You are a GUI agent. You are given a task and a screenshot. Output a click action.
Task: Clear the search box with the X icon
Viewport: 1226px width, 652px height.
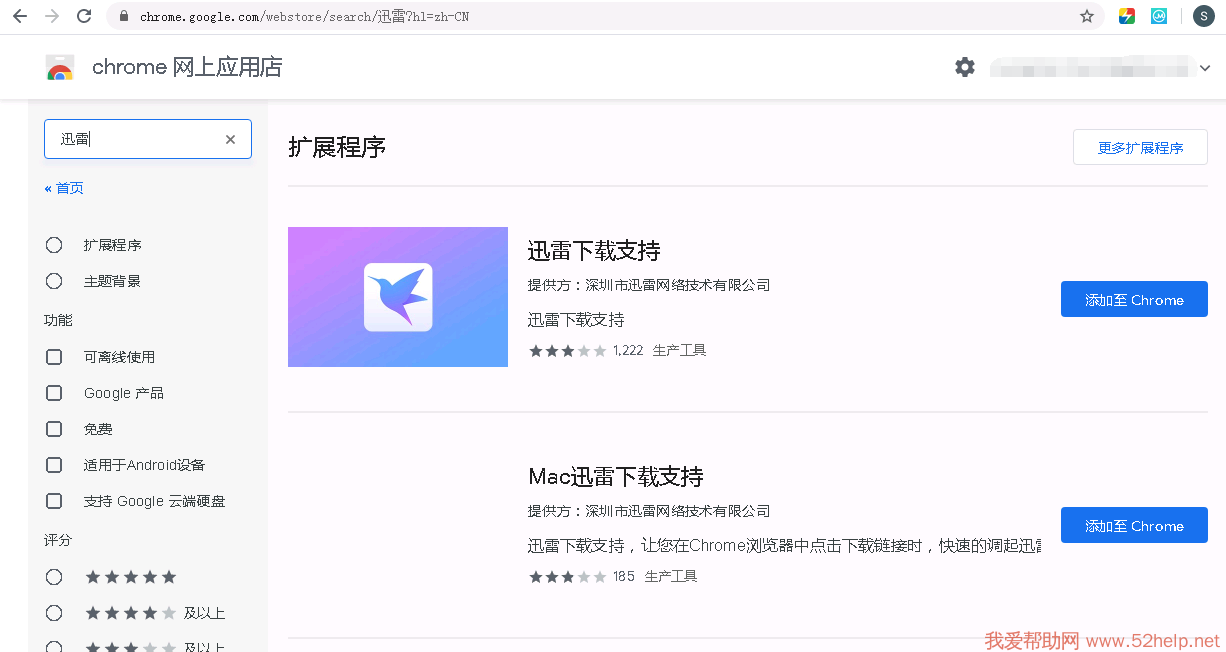(230, 140)
